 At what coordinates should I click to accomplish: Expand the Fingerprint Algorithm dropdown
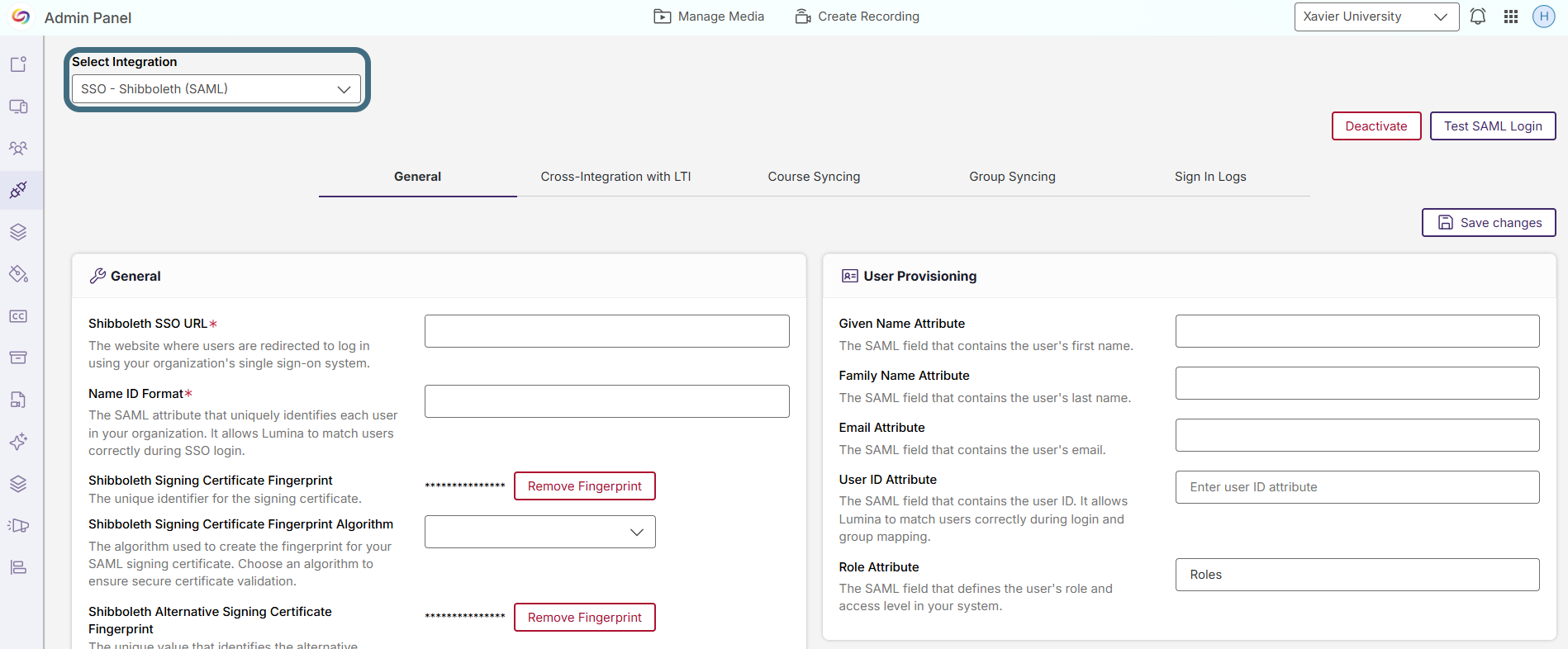tap(540, 532)
